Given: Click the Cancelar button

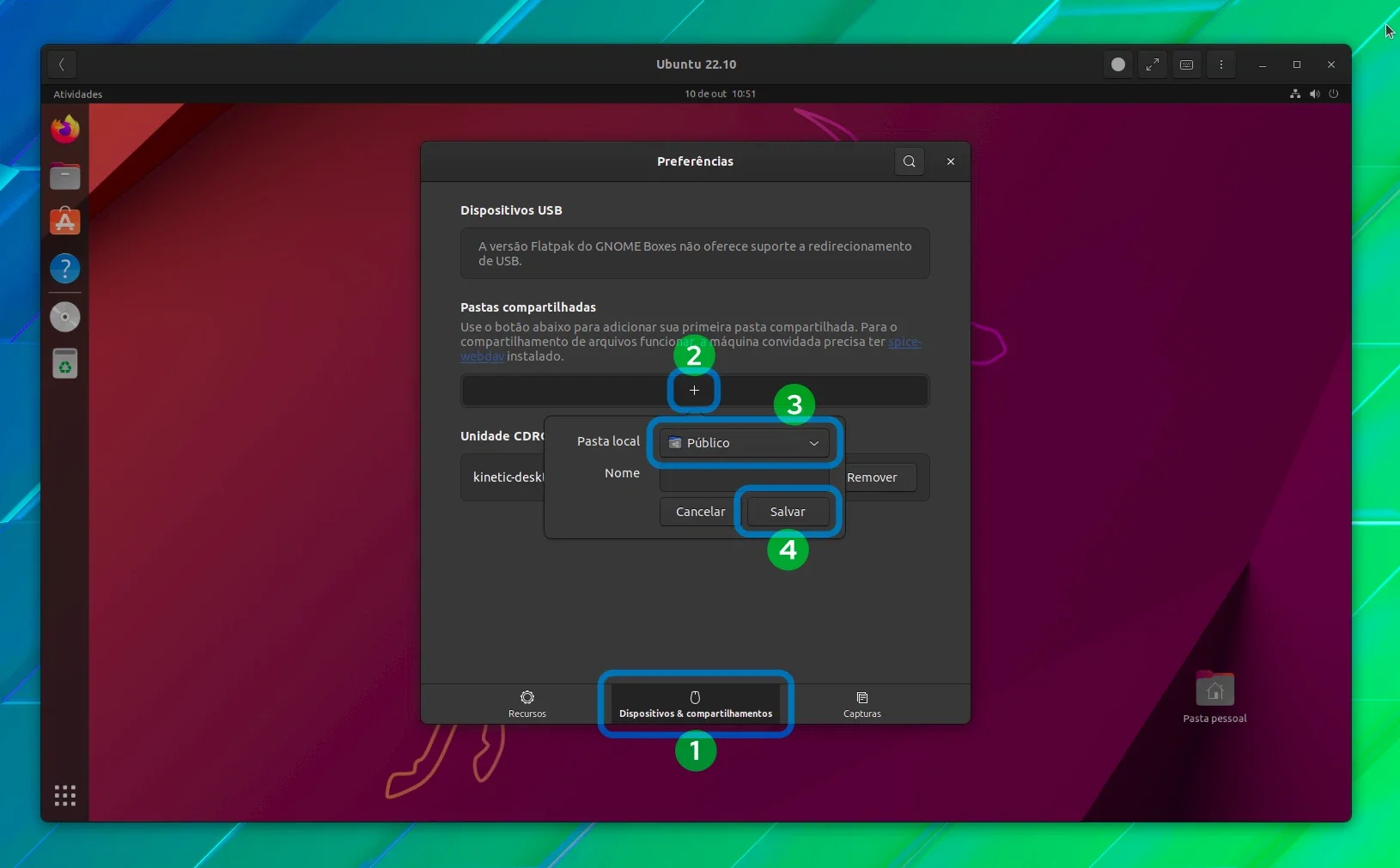Looking at the screenshot, I should click(700, 512).
